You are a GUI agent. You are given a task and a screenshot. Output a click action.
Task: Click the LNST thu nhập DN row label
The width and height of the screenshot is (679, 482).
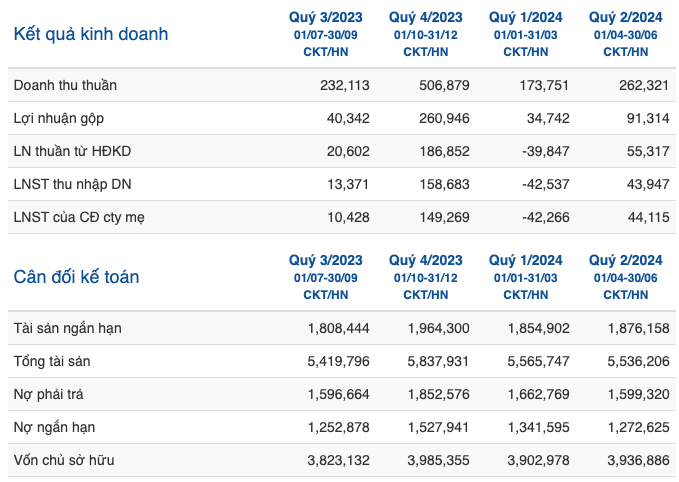pyautogui.click(x=72, y=184)
